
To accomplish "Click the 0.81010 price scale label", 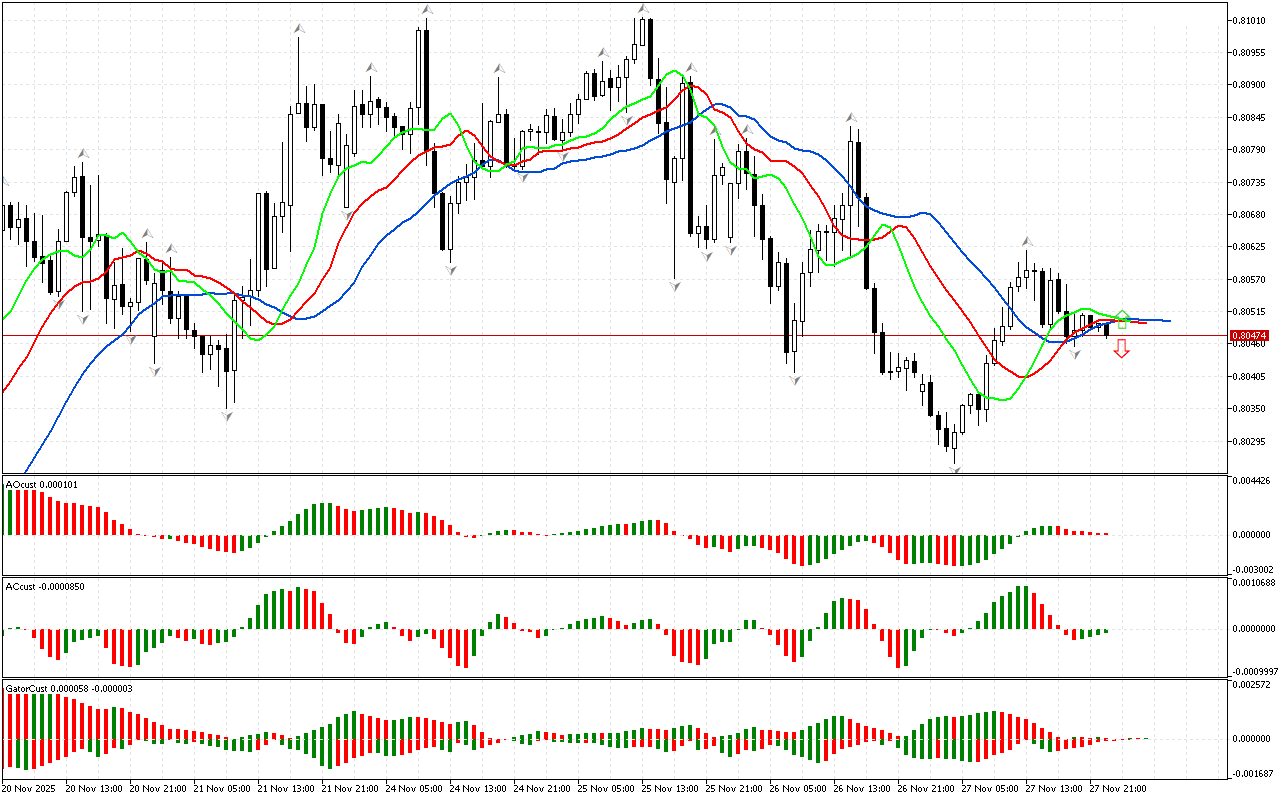I will click(x=1249, y=20).
